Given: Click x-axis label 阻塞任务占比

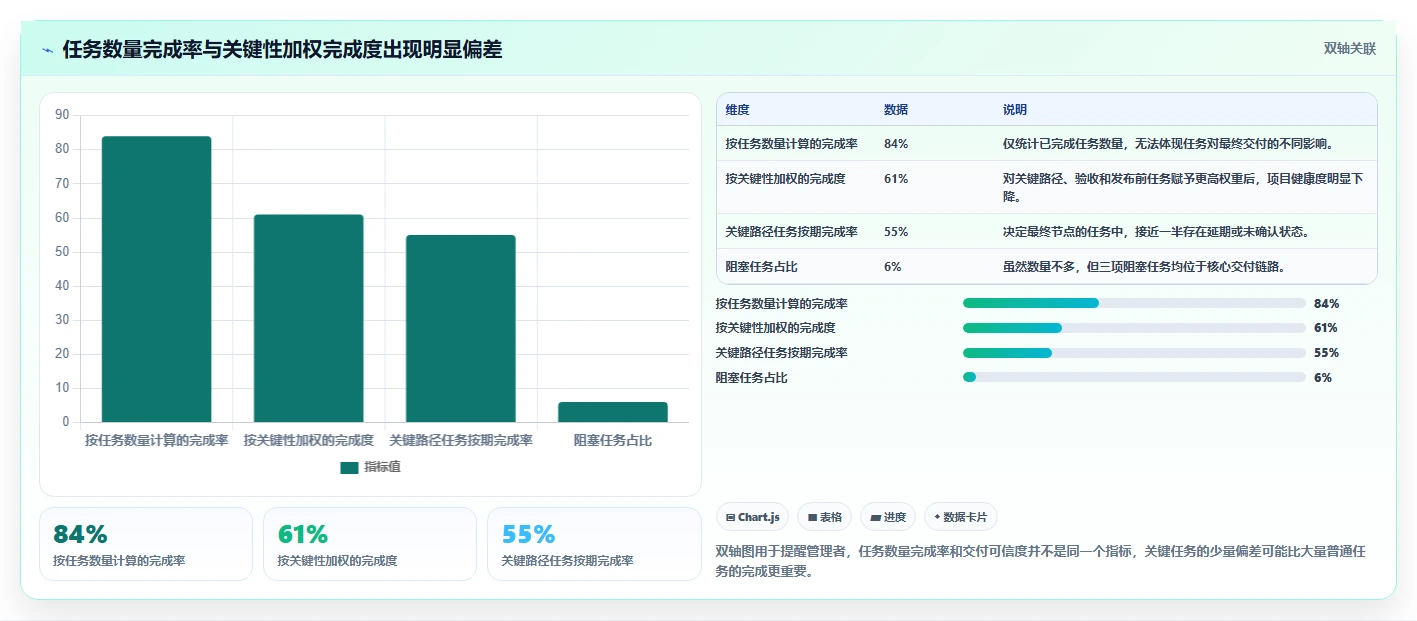Looking at the screenshot, I should [613, 440].
